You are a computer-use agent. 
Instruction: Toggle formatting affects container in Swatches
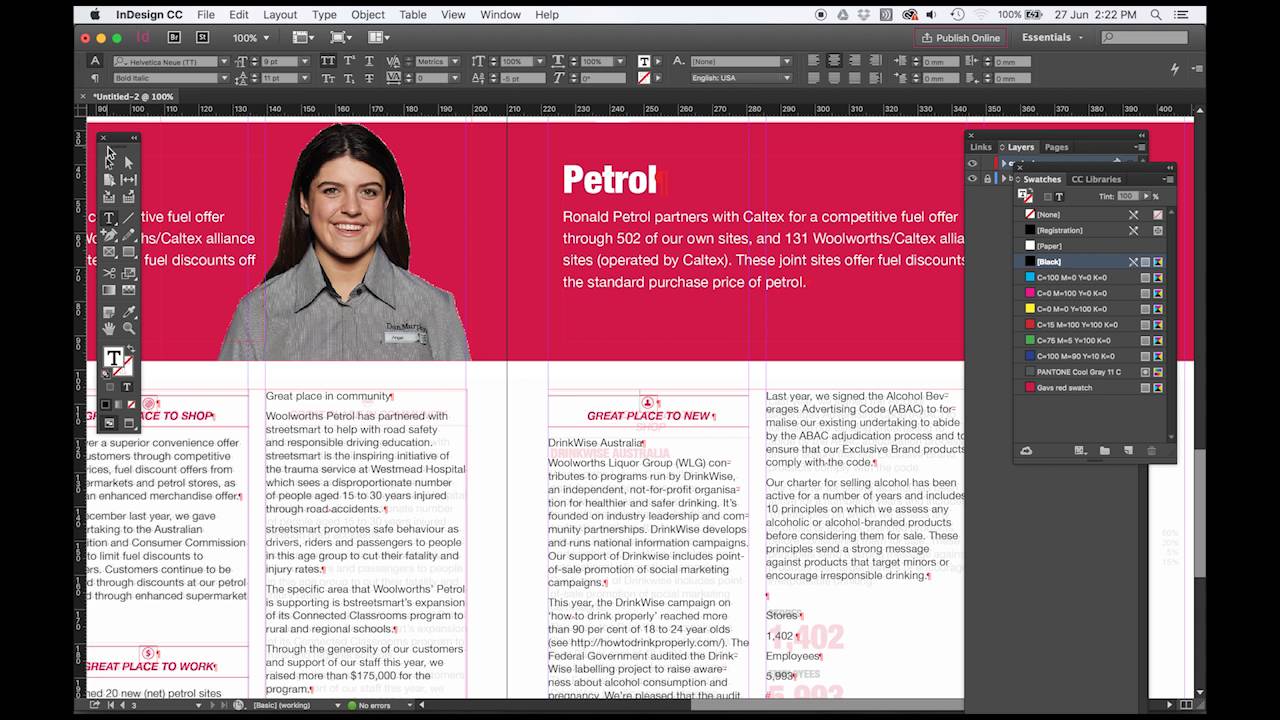tap(1047, 197)
